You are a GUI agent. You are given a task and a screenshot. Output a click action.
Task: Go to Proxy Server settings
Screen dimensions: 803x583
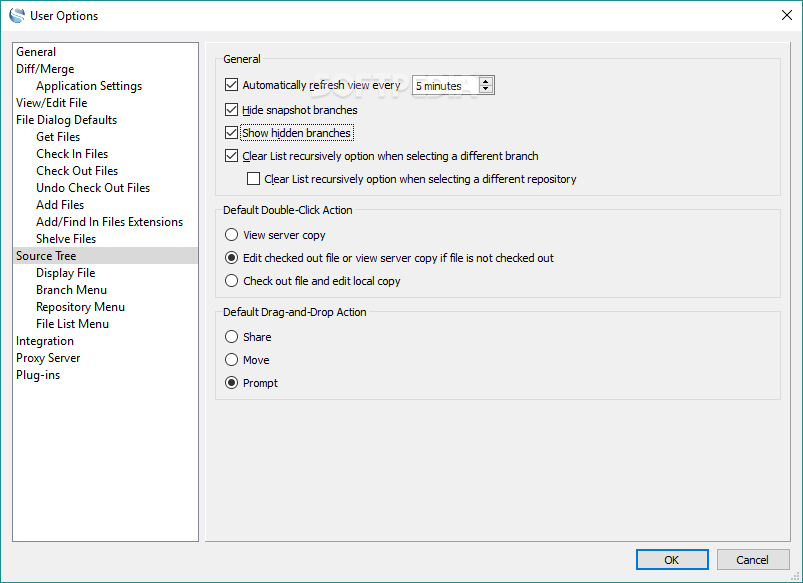point(48,358)
